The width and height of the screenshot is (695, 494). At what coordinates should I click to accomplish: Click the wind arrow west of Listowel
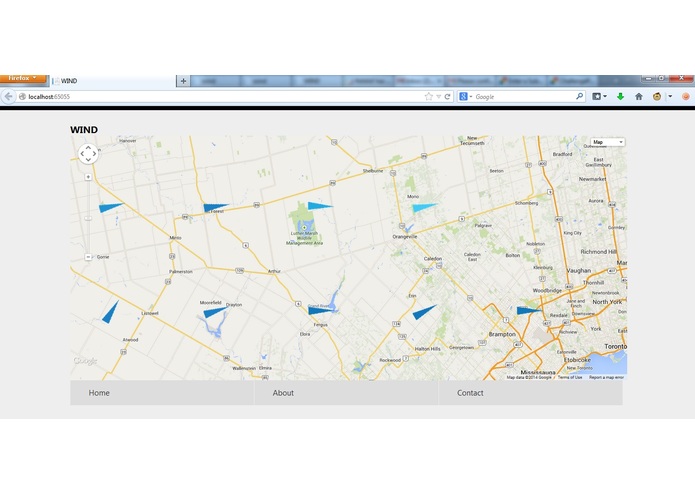point(111,312)
